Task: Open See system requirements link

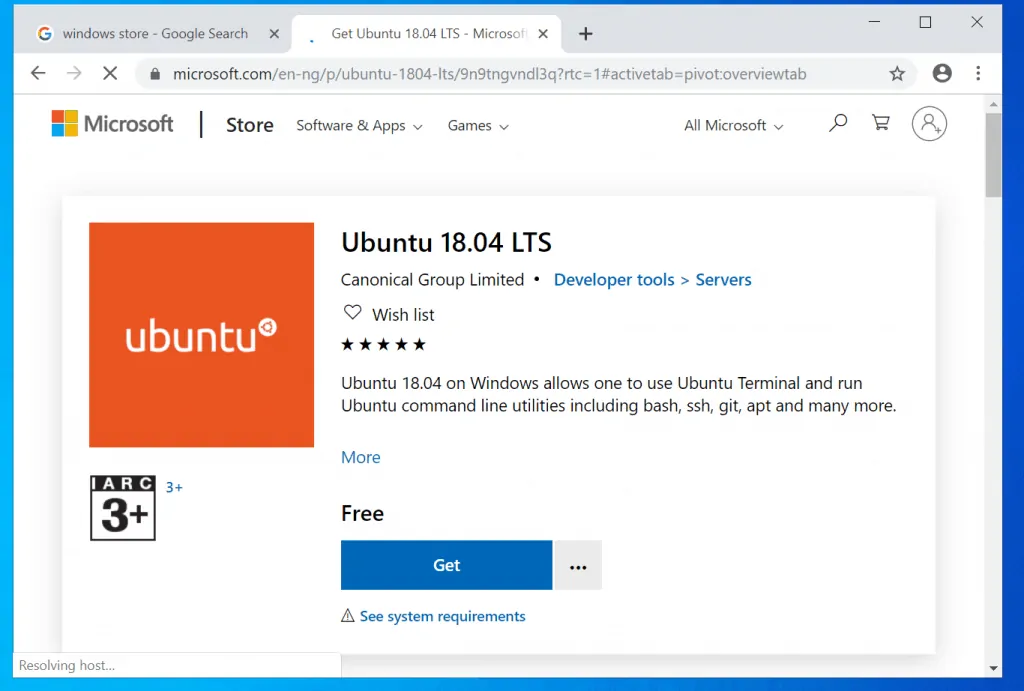Action: click(442, 616)
